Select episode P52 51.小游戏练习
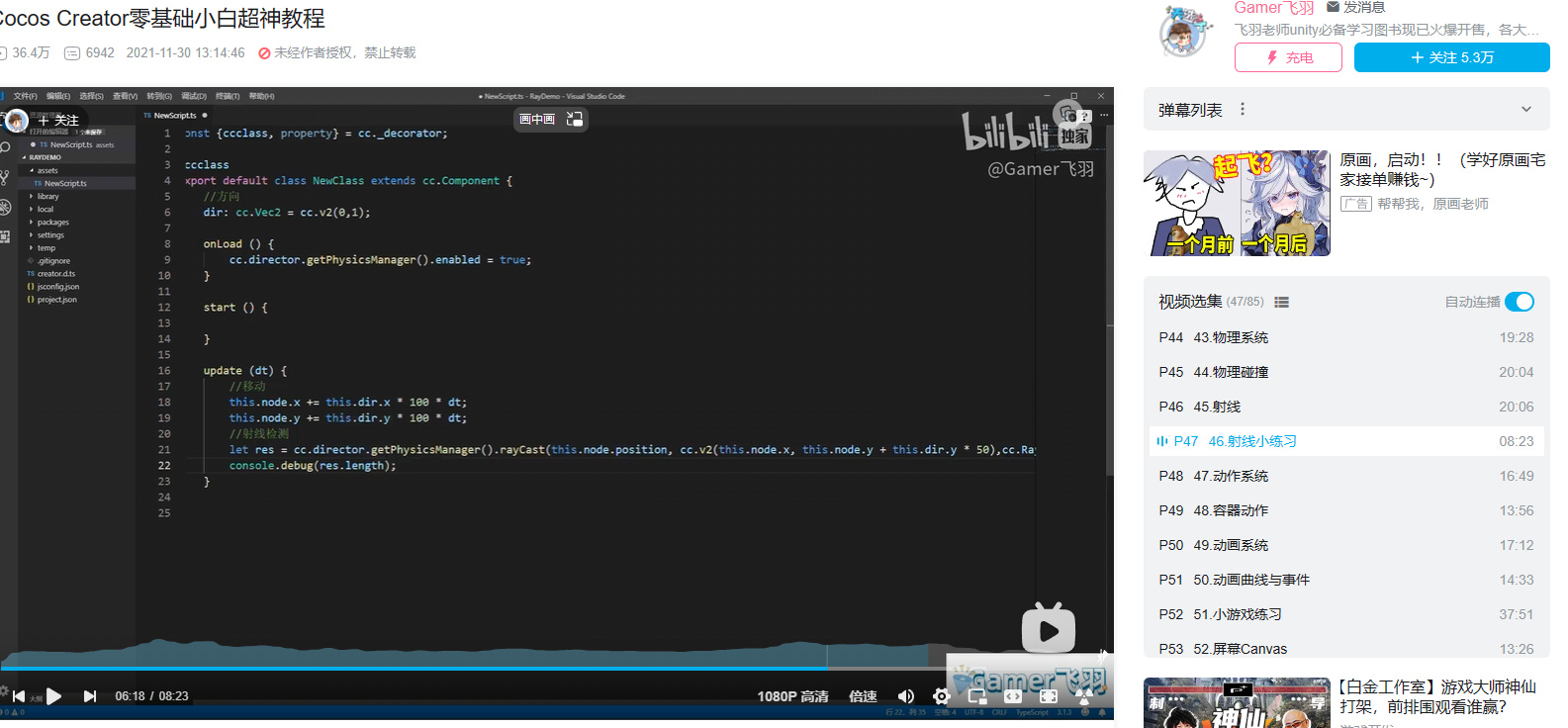Viewport: 1568px width, 728px height. click(x=1346, y=614)
